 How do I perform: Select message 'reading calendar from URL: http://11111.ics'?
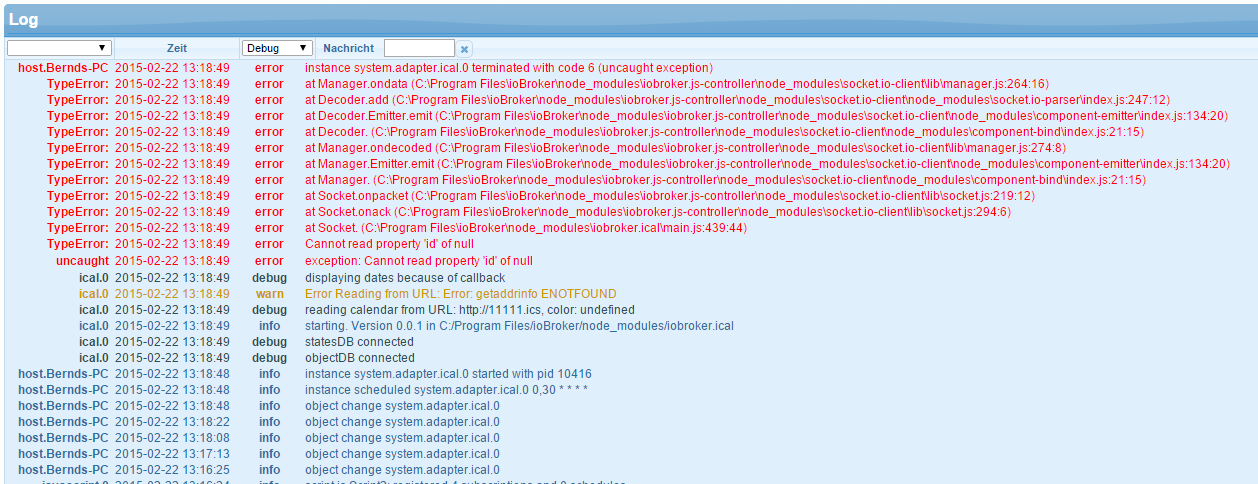tap(470, 310)
